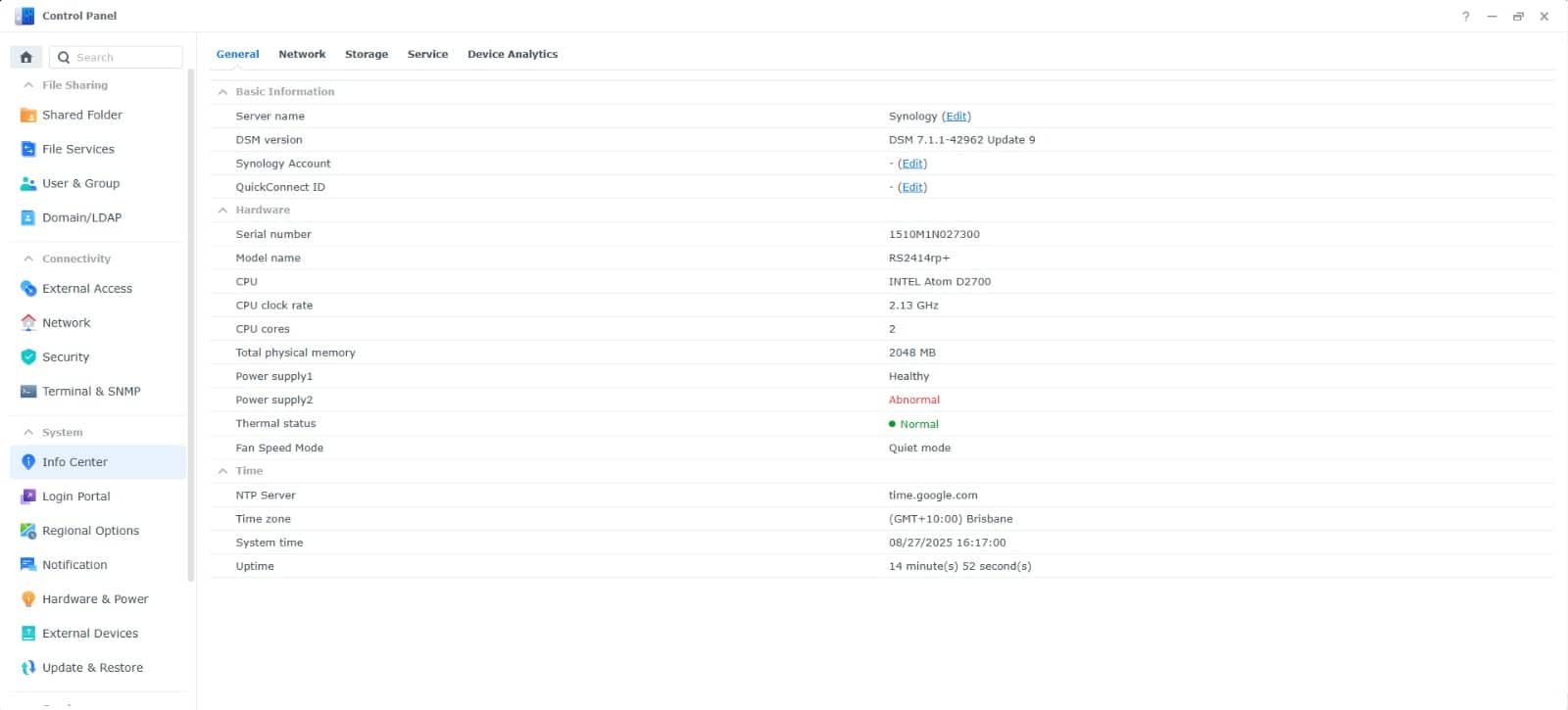Open Terminal & SNMP icon
The width and height of the screenshot is (1568, 710).
[28, 392]
